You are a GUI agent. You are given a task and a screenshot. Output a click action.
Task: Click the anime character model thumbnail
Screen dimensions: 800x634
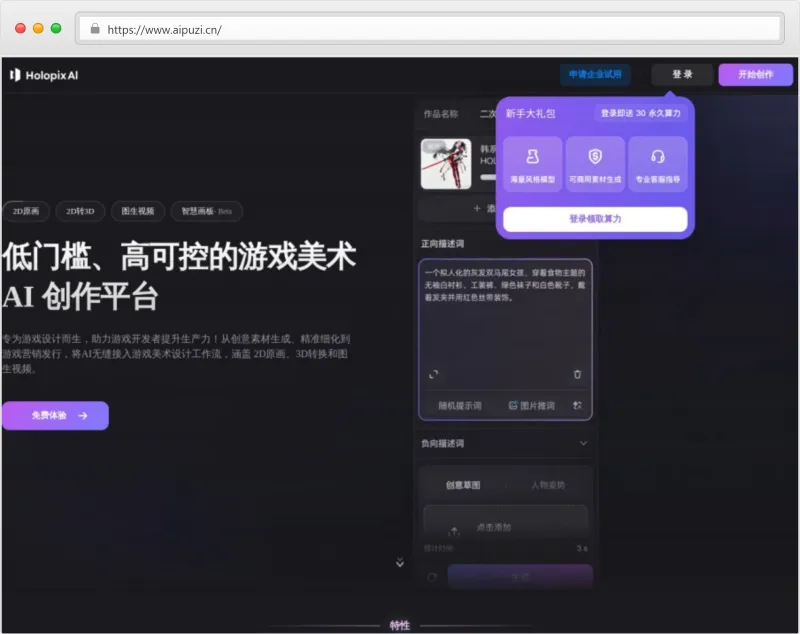(445, 164)
